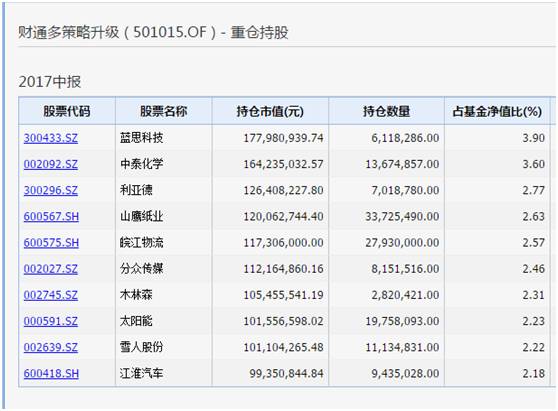Open the 600418.SH stock link

coord(51,374)
